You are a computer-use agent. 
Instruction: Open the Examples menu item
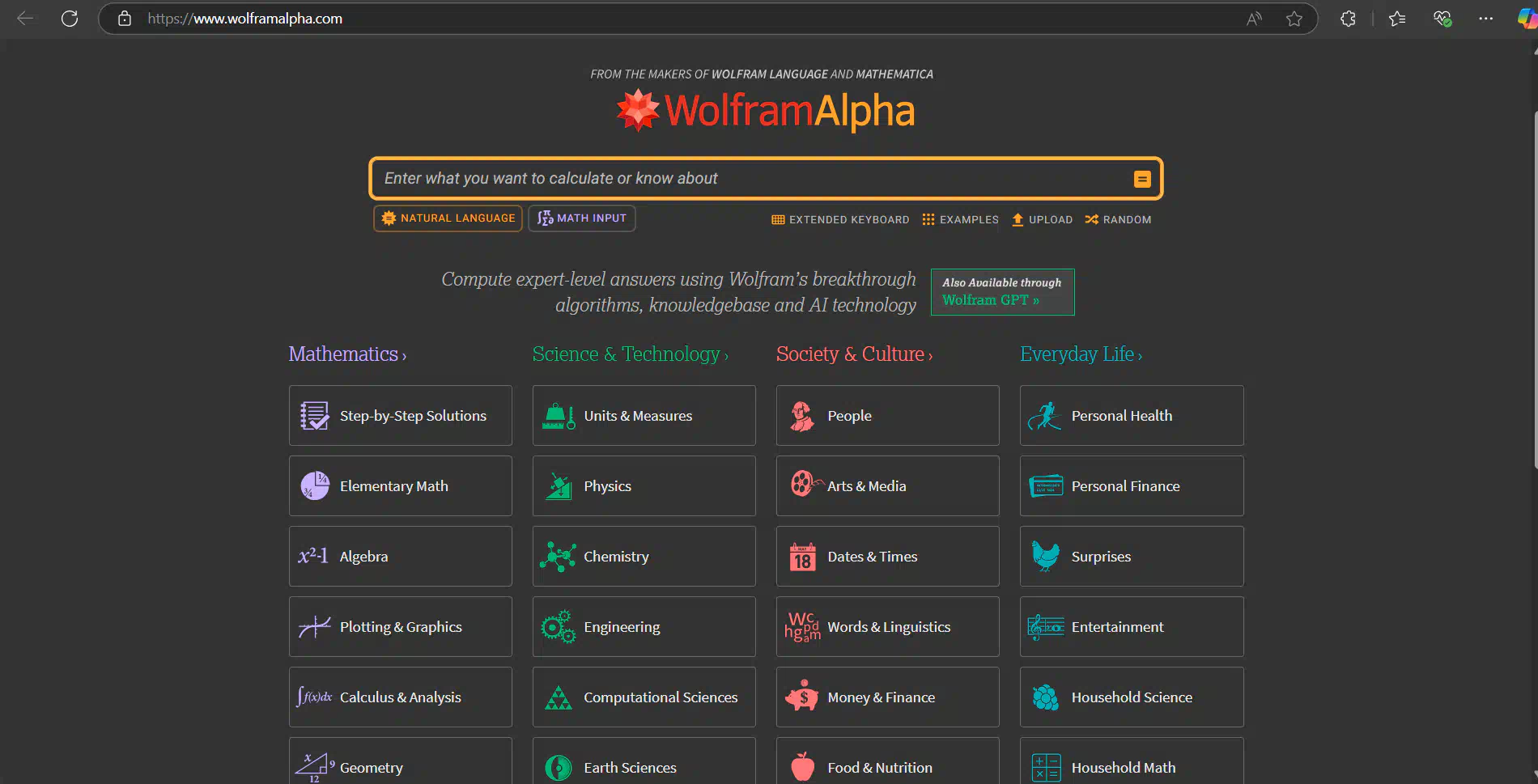(960, 219)
